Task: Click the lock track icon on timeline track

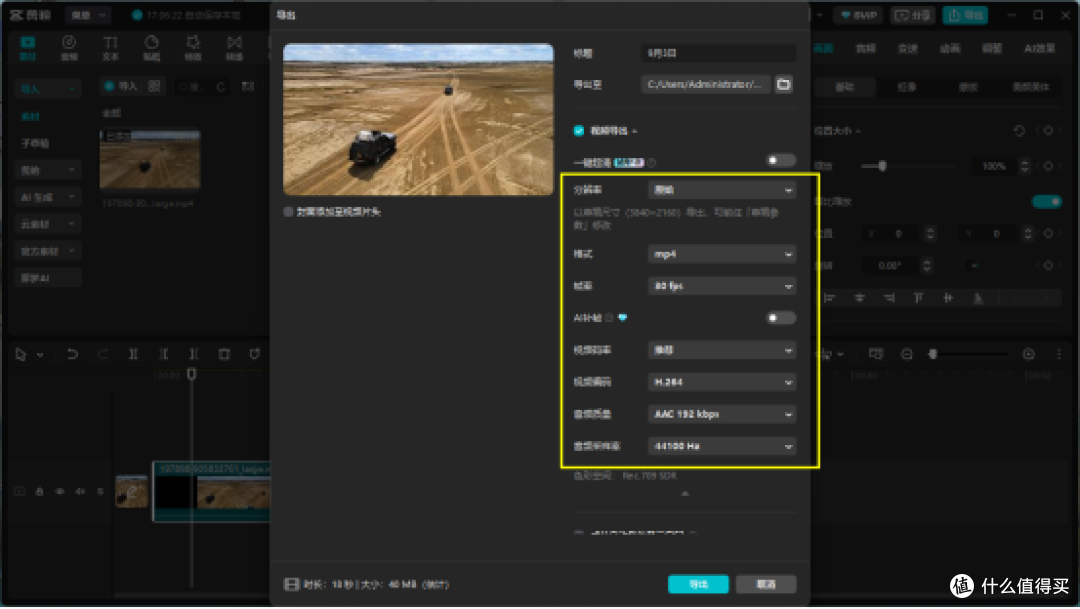Action: (39, 491)
